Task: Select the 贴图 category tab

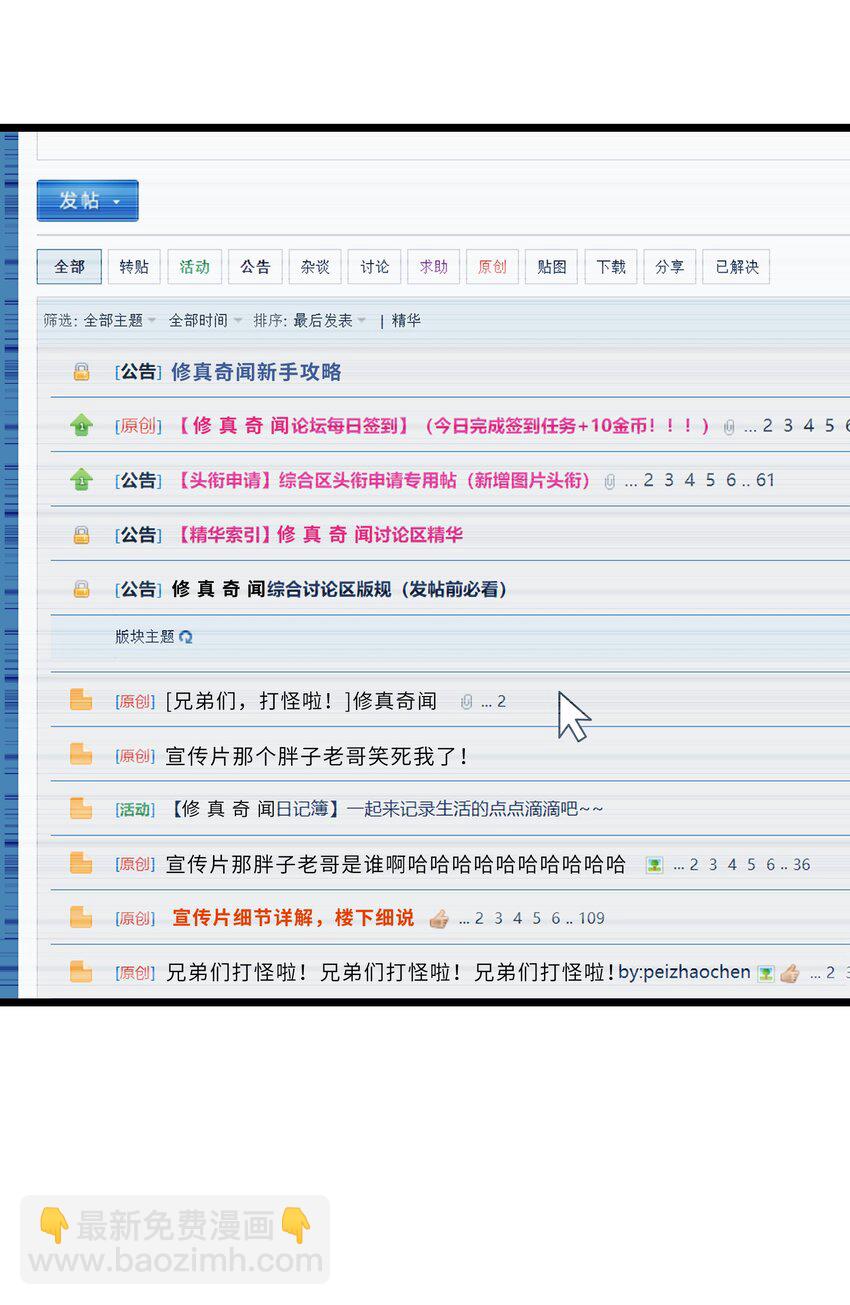Action: pyautogui.click(x=551, y=267)
